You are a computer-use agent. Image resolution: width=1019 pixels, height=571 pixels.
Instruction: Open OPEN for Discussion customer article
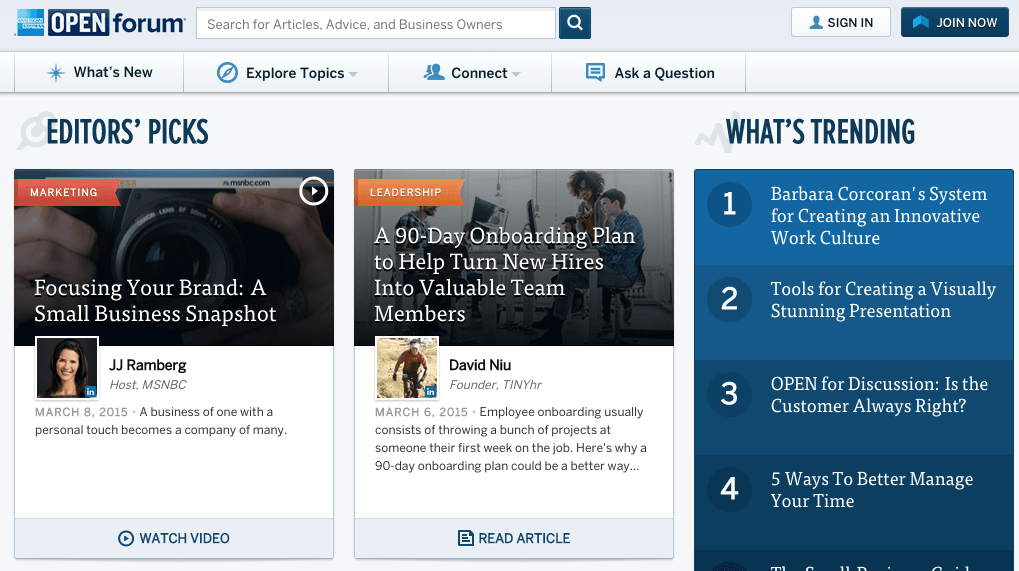[879, 394]
